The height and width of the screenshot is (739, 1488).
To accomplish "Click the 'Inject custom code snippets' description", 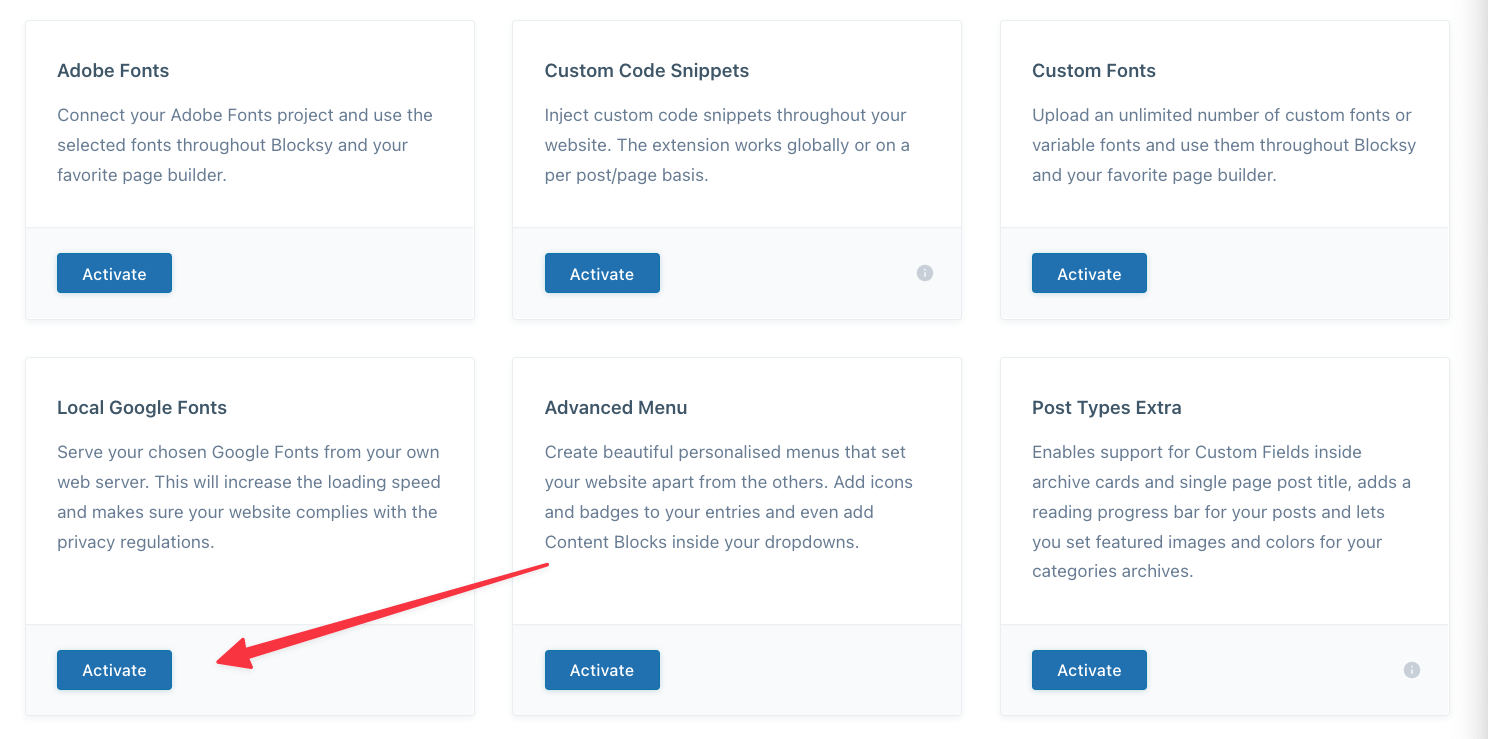I will pyautogui.click(x=727, y=145).
